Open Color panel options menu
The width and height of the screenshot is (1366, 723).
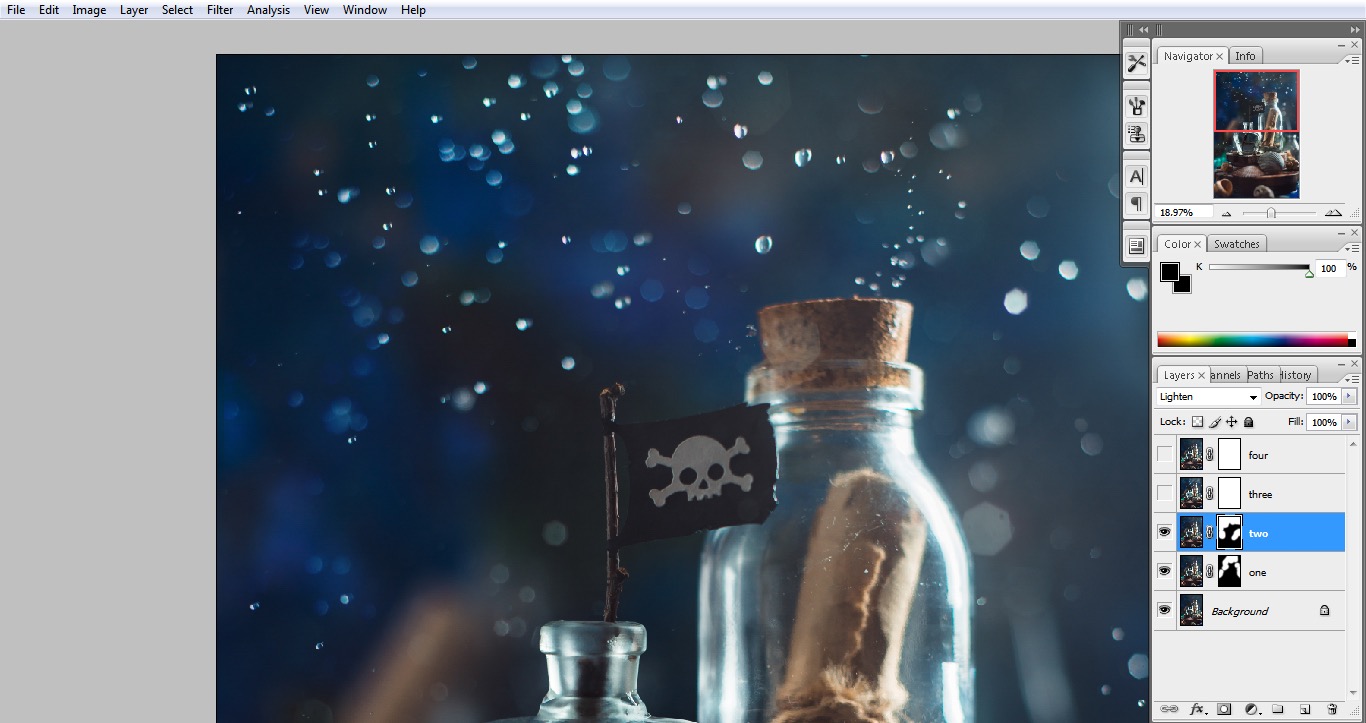click(x=1353, y=249)
